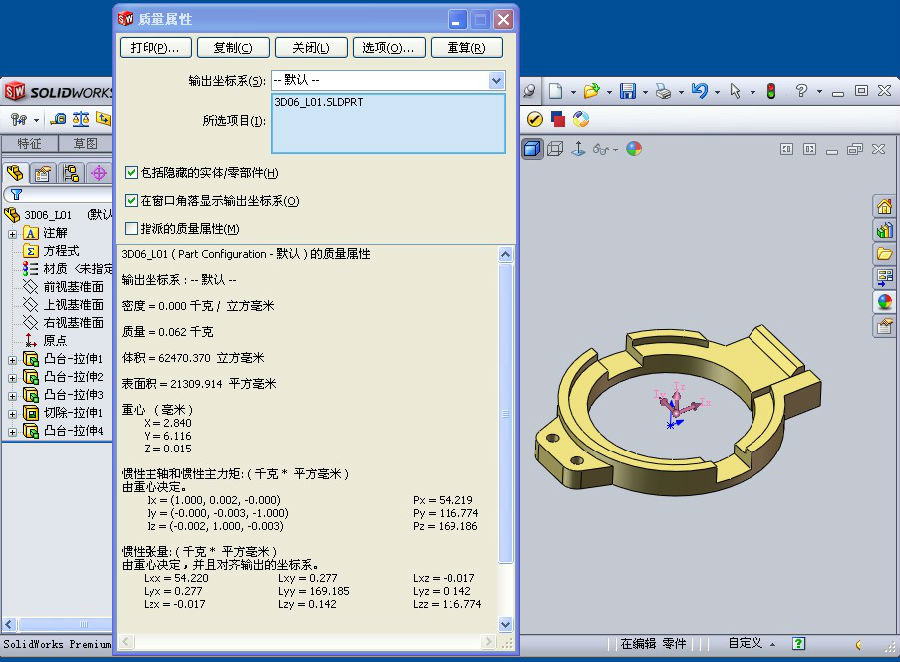Open the Design Library task pane icon
This screenshot has width=900, height=662.
coord(884,230)
